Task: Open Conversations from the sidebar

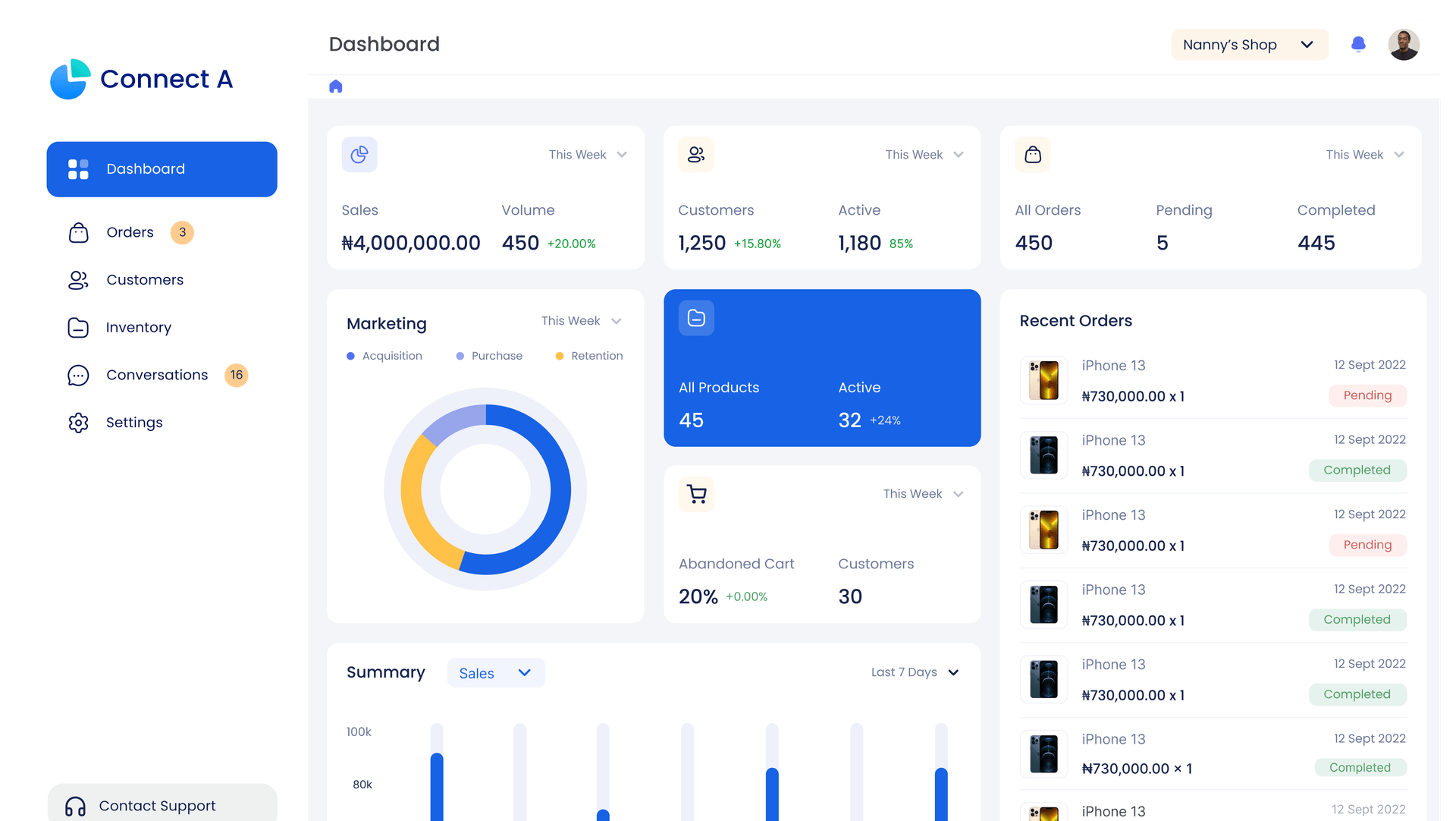Action: (x=156, y=374)
